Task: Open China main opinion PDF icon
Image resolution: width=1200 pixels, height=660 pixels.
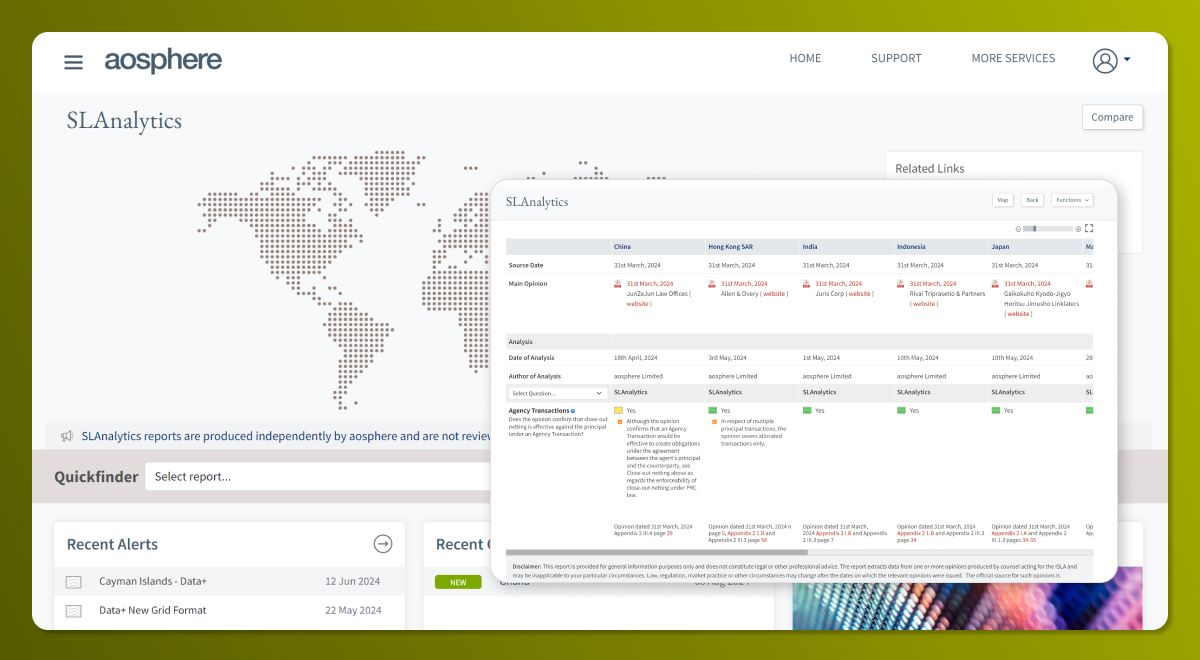Action: click(x=618, y=284)
